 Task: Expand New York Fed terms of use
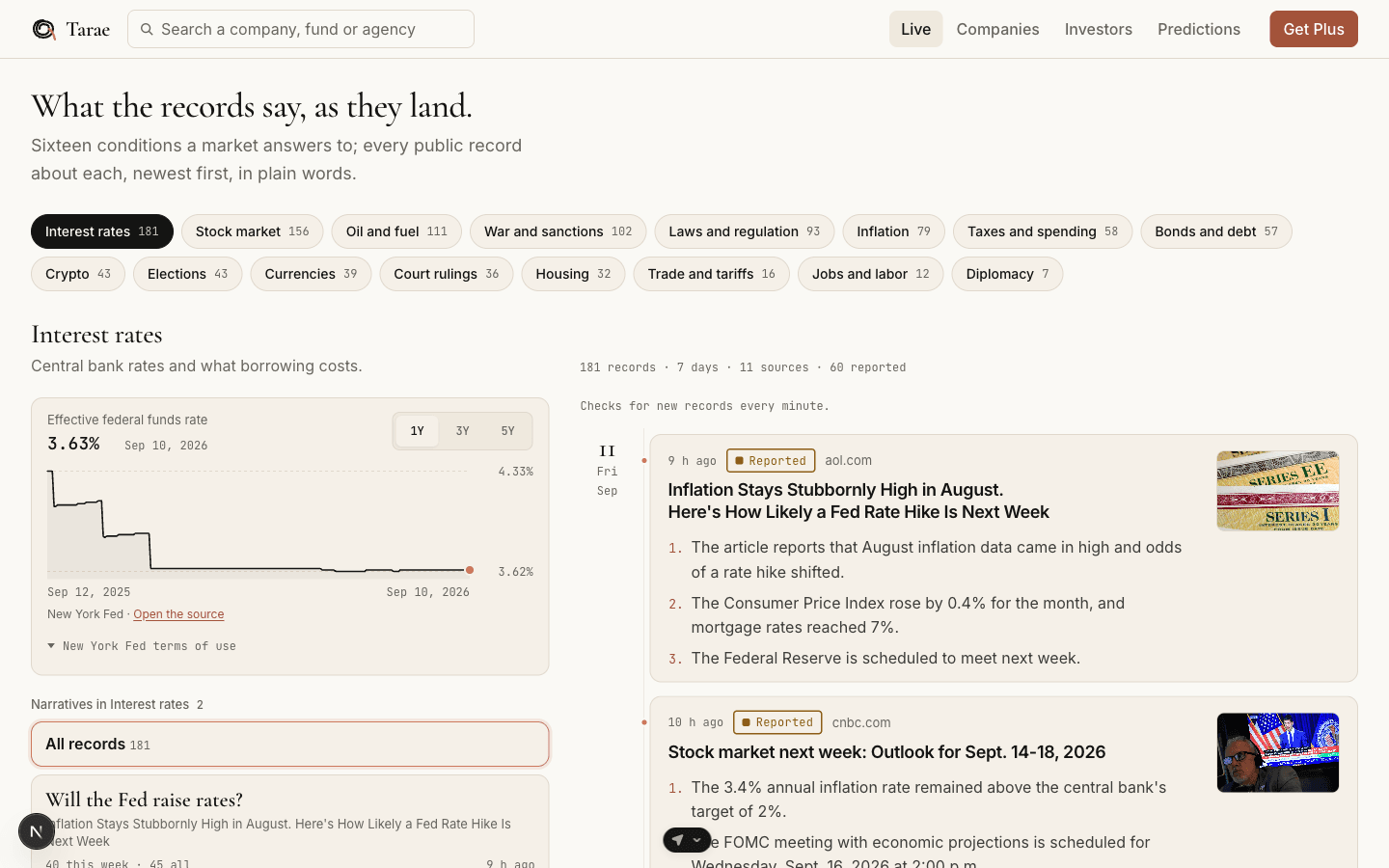coord(142,646)
